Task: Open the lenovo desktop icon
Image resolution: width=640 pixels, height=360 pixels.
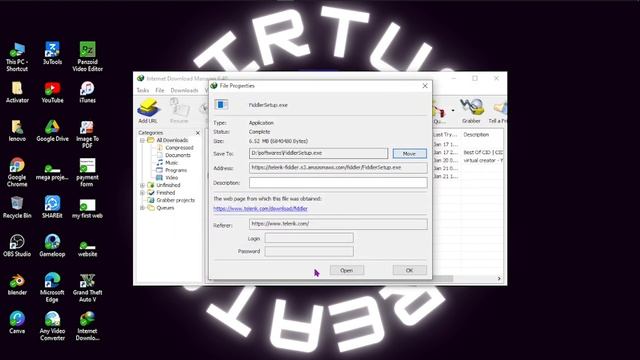Action: click(17, 131)
